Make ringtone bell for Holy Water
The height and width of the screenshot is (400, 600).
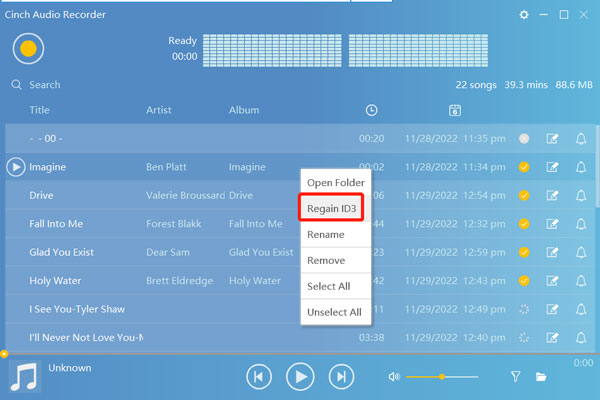(581, 281)
